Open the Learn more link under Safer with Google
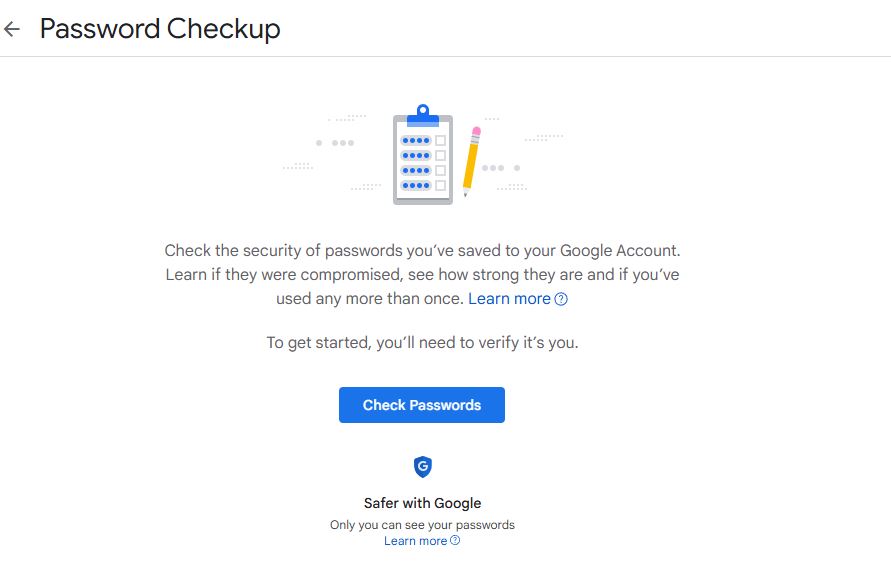The height and width of the screenshot is (570, 891). click(x=415, y=541)
